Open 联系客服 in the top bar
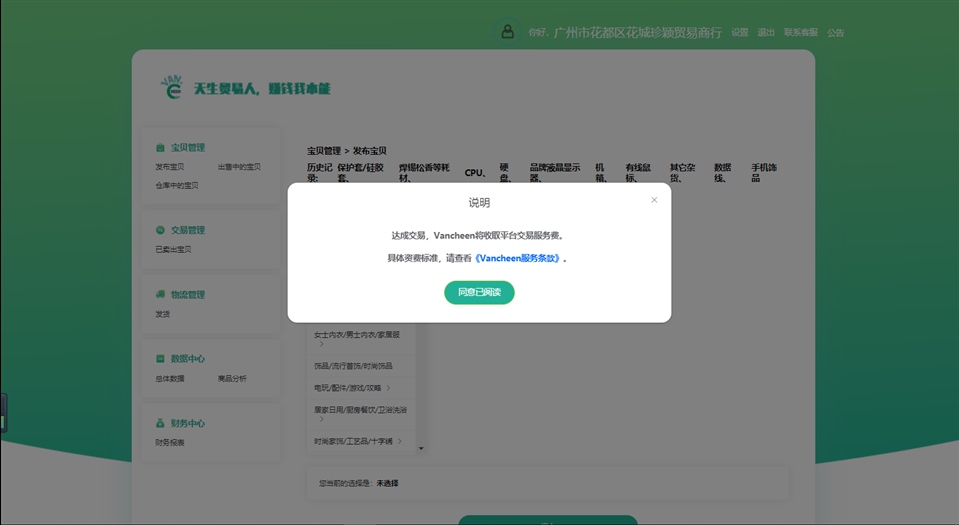959x525 pixels. click(801, 32)
